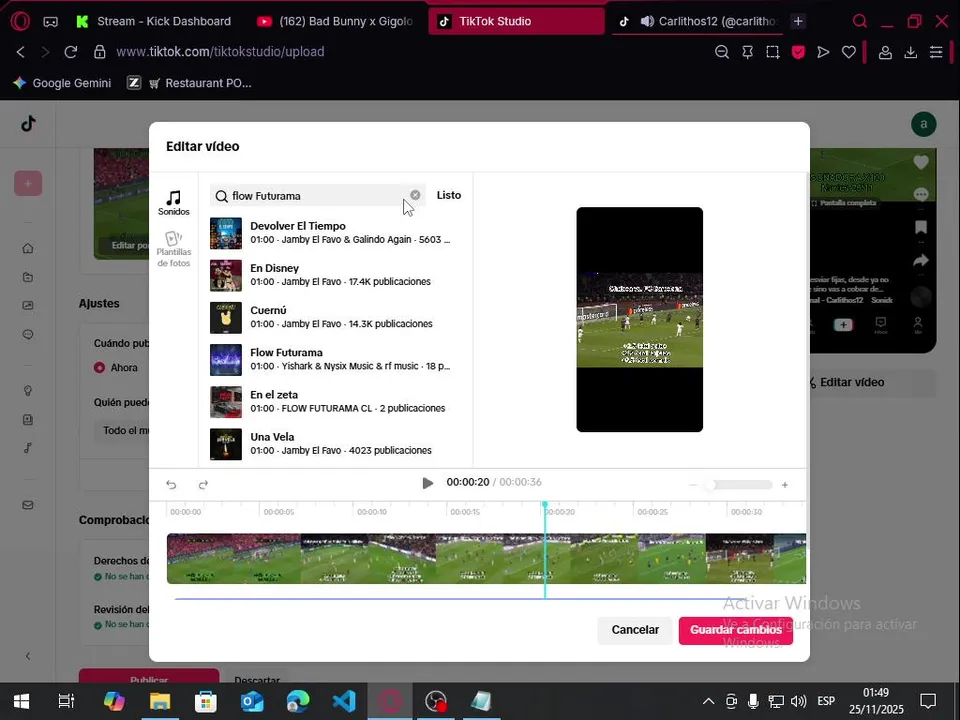Show hidden system tray icons
The image size is (960, 720).
tap(708, 701)
